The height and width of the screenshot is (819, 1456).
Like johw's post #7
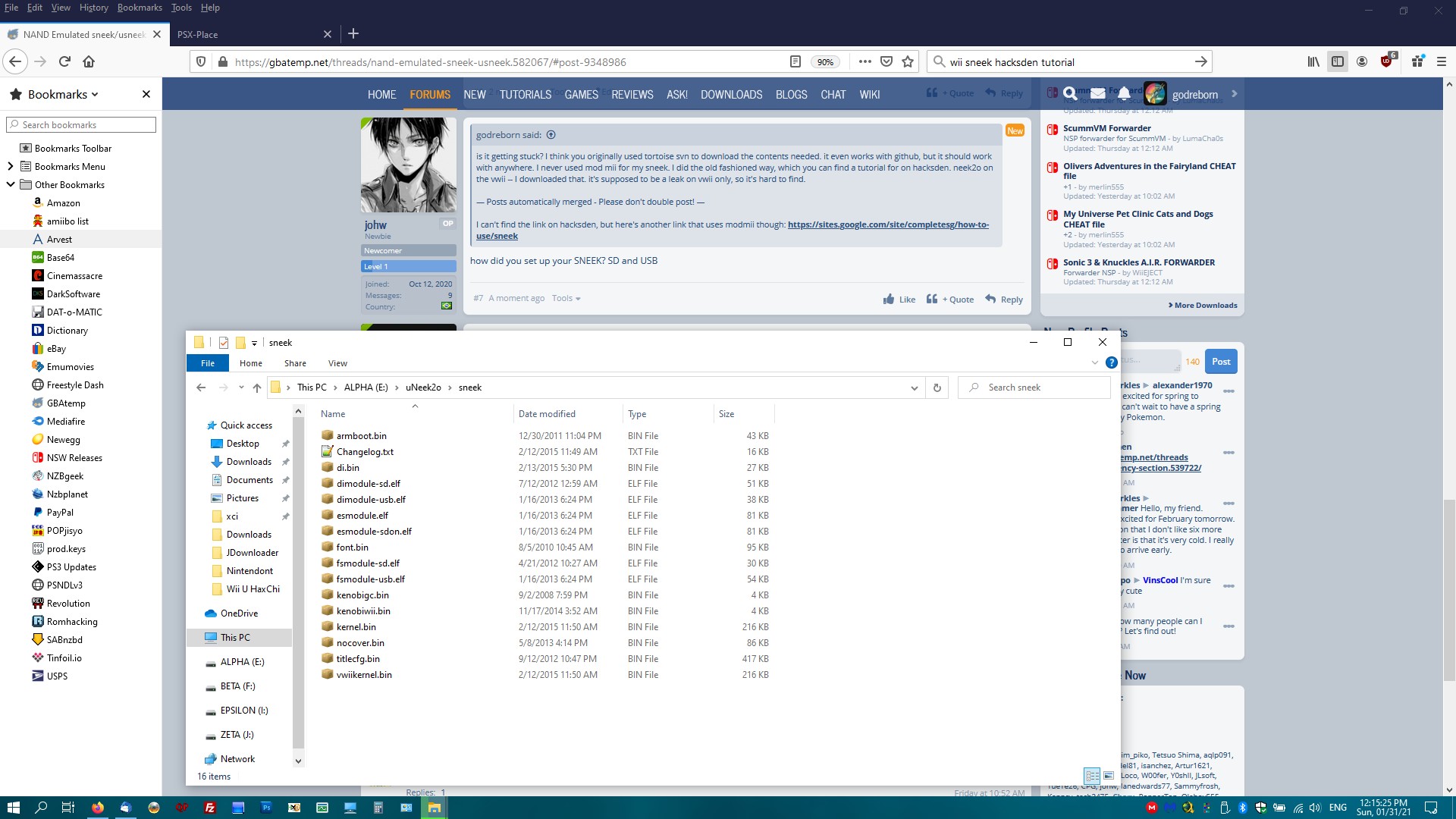pyautogui.click(x=899, y=300)
